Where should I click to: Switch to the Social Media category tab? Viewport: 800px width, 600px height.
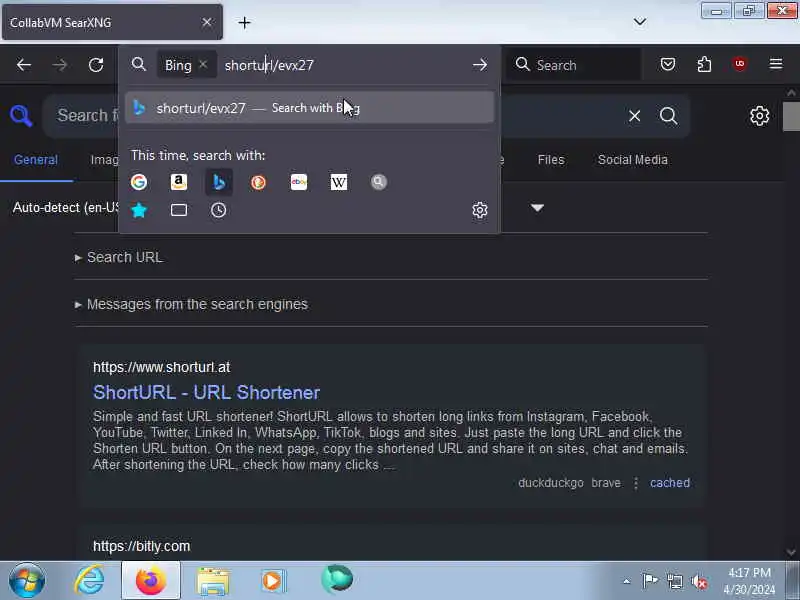tap(633, 160)
